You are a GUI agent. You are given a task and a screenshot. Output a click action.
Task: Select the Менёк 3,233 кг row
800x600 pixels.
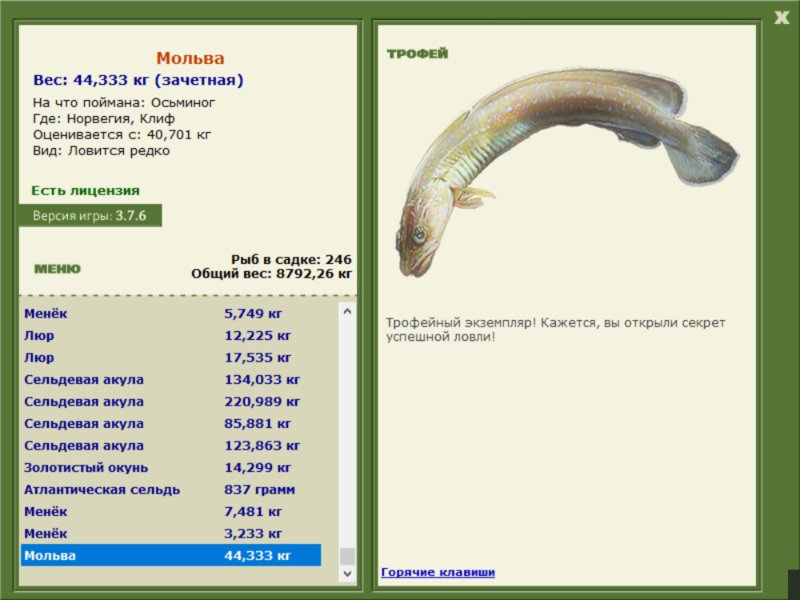tap(171, 533)
